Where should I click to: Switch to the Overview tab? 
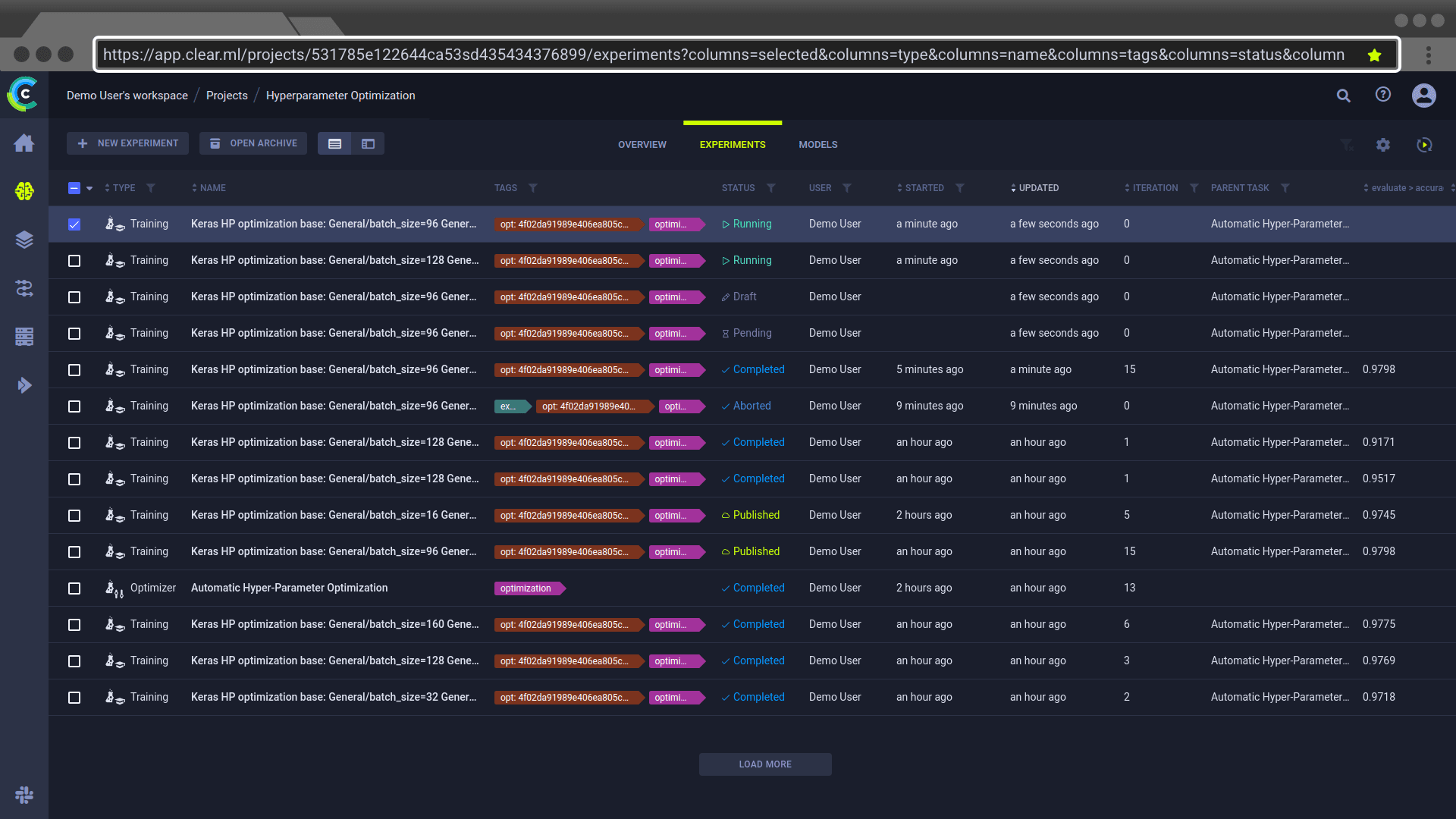pos(642,145)
